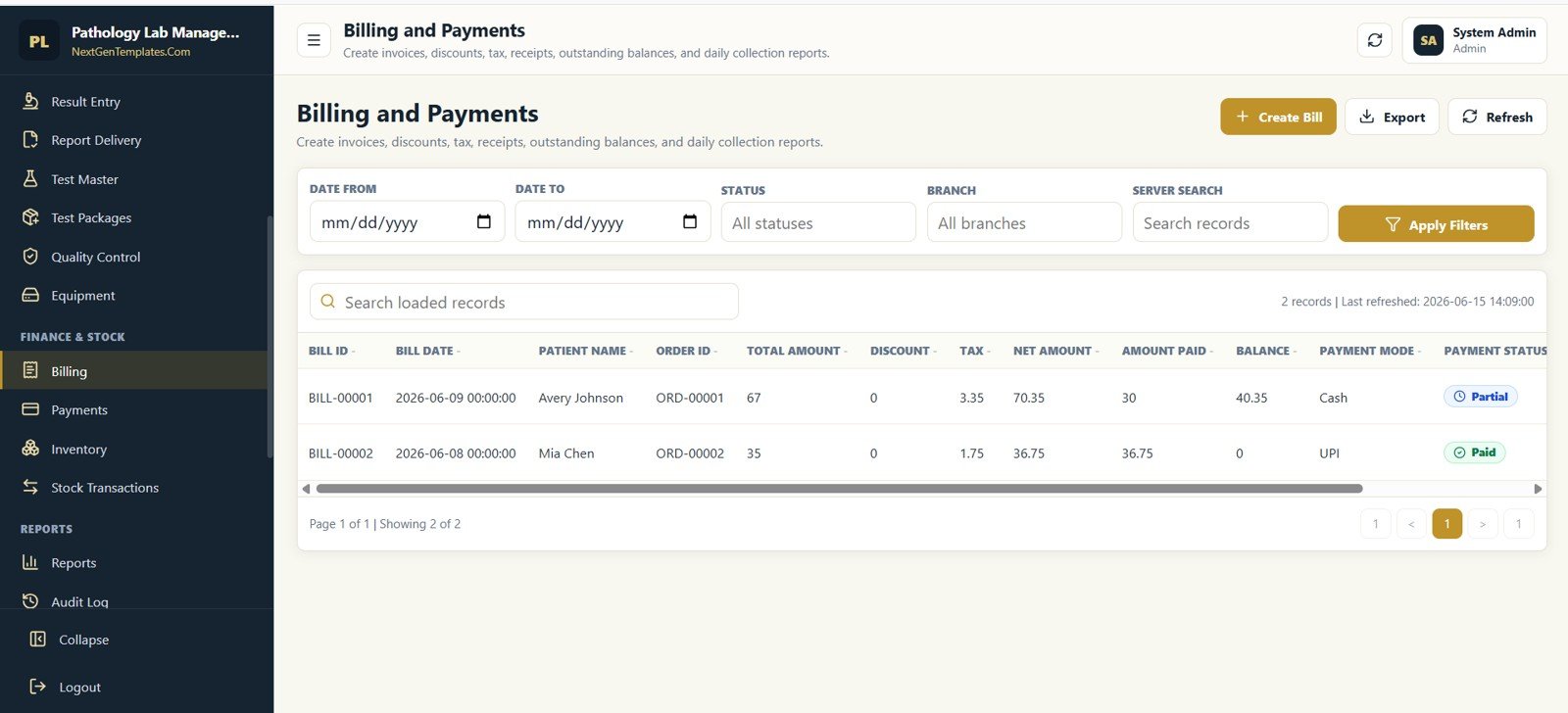Select the Equipment icon in sidebar
1568x713 pixels.
tap(30, 295)
